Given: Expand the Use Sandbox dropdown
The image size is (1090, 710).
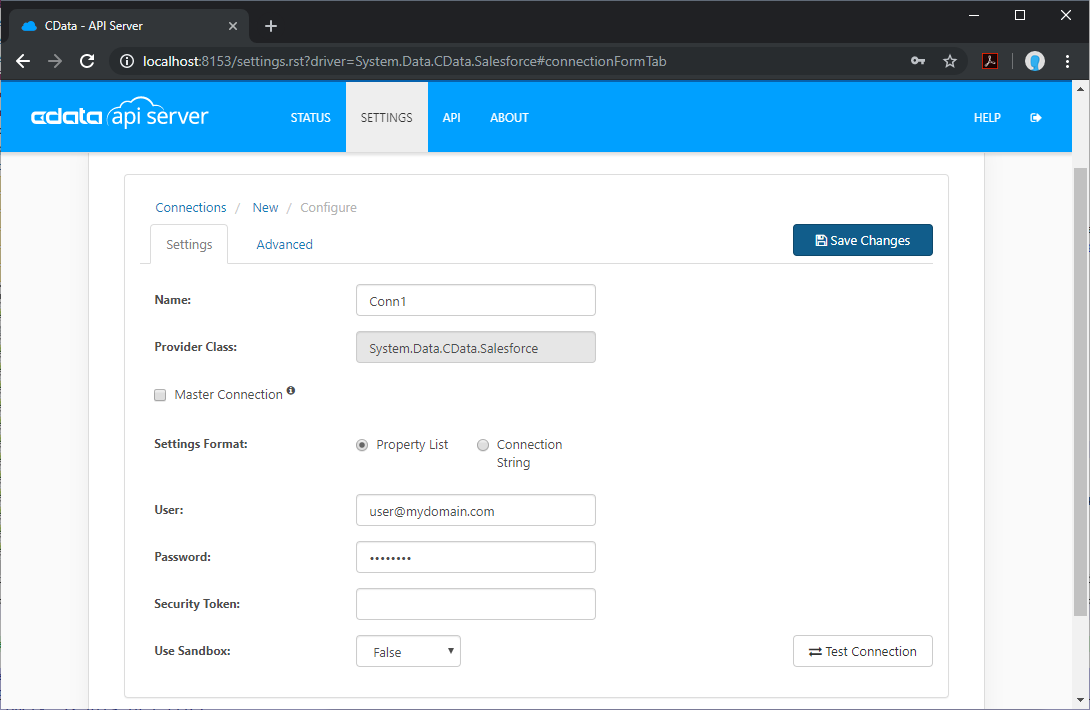Looking at the screenshot, I should point(408,651).
